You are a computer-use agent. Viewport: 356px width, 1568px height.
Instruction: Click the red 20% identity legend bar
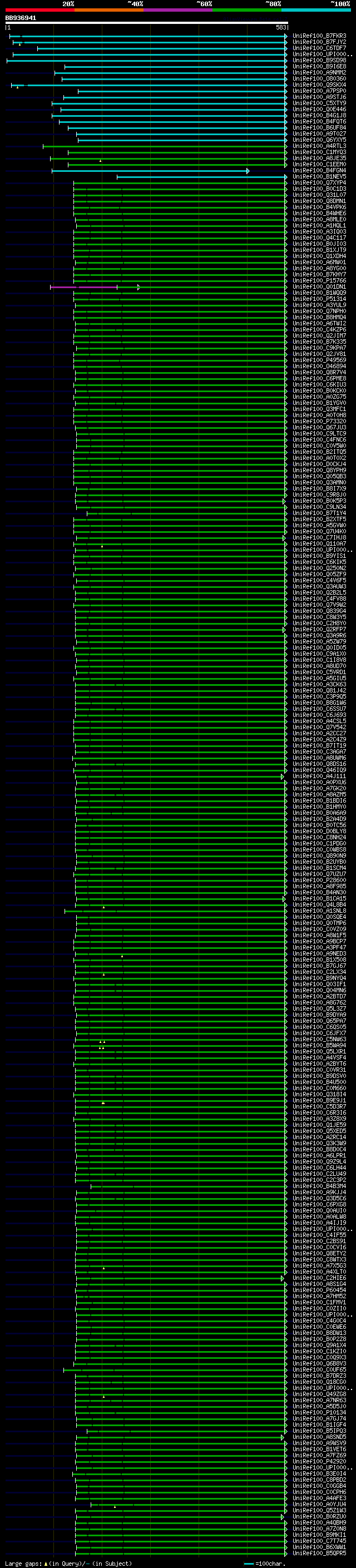point(39,10)
